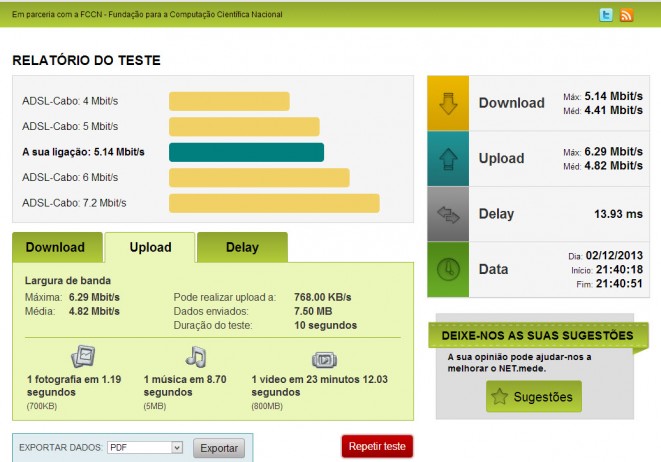Open the Delay tab
Image resolution: width=661 pixels, height=462 pixels.
pyautogui.click(x=242, y=247)
